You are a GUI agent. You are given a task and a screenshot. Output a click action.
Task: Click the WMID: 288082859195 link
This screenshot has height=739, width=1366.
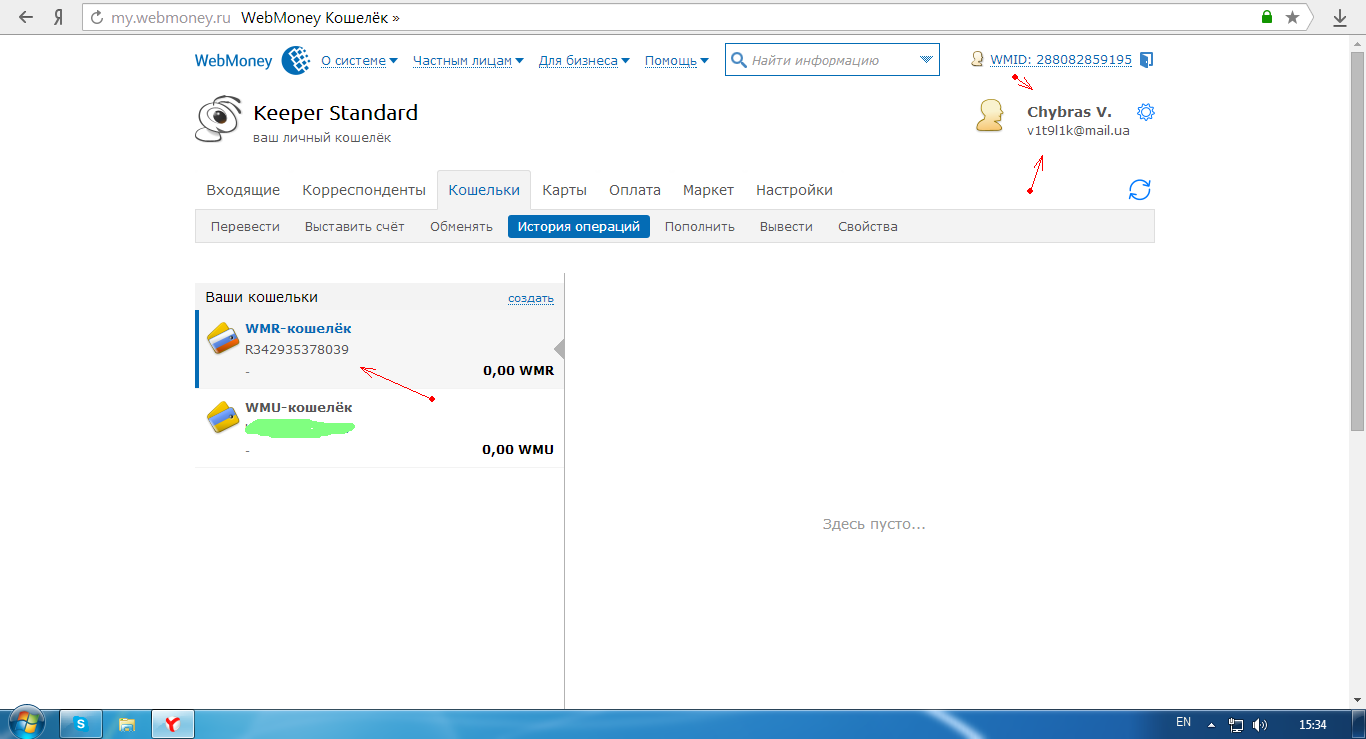[1061, 60]
